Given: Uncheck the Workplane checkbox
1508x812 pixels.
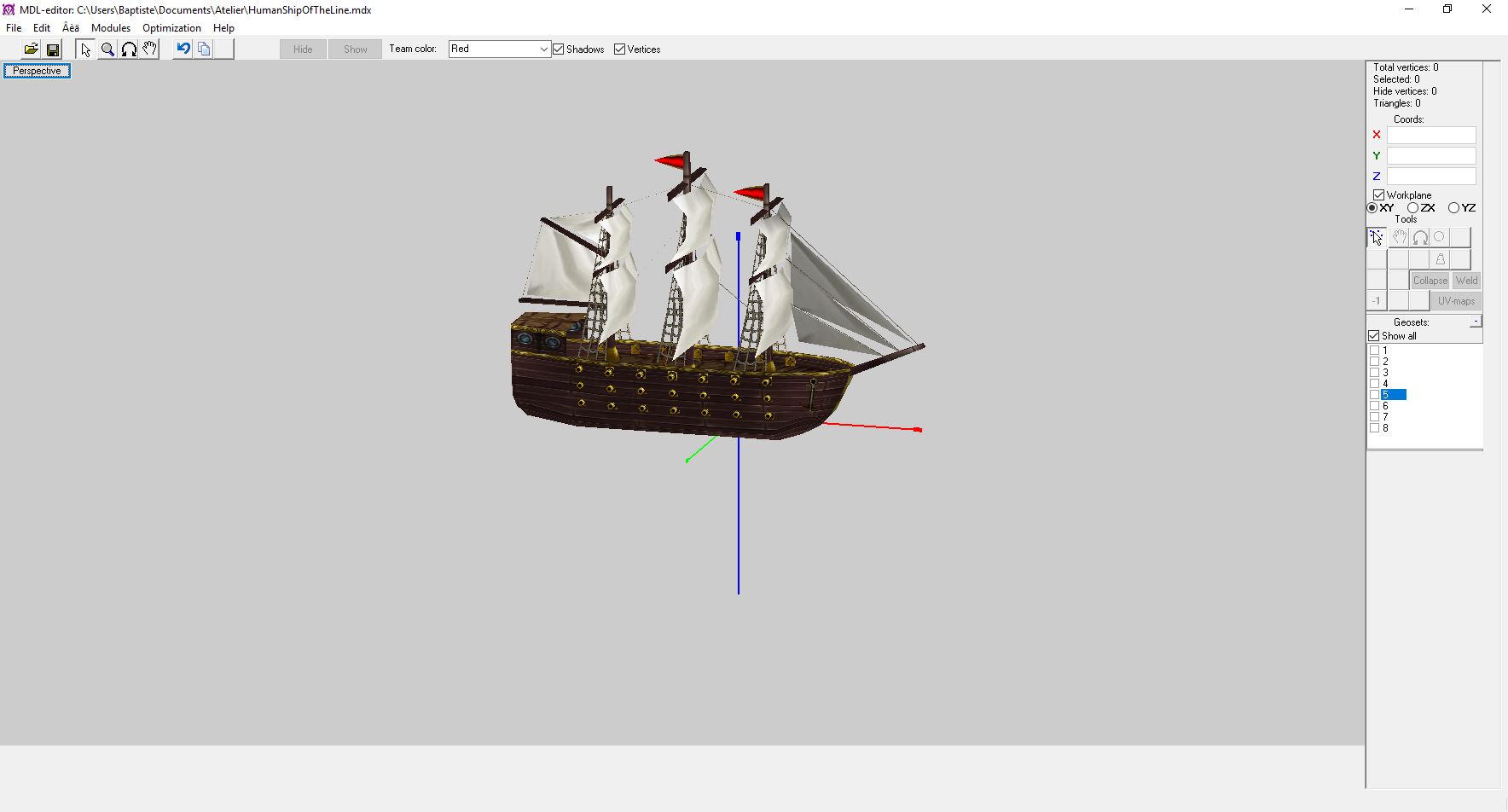Looking at the screenshot, I should tap(1378, 195).
